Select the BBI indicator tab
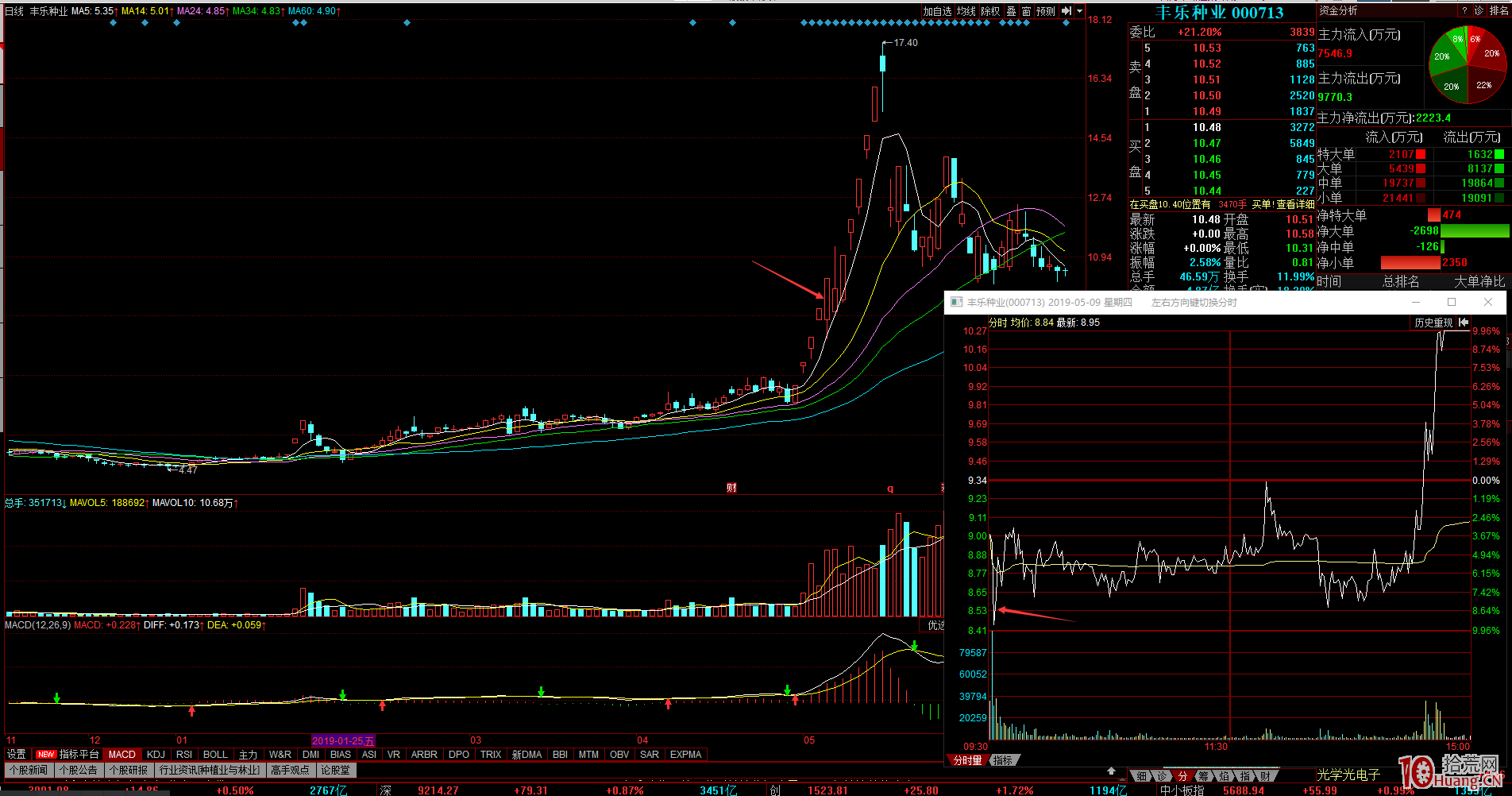The image size is (1512, 796). pyautogui.click(x=560, y=754)
